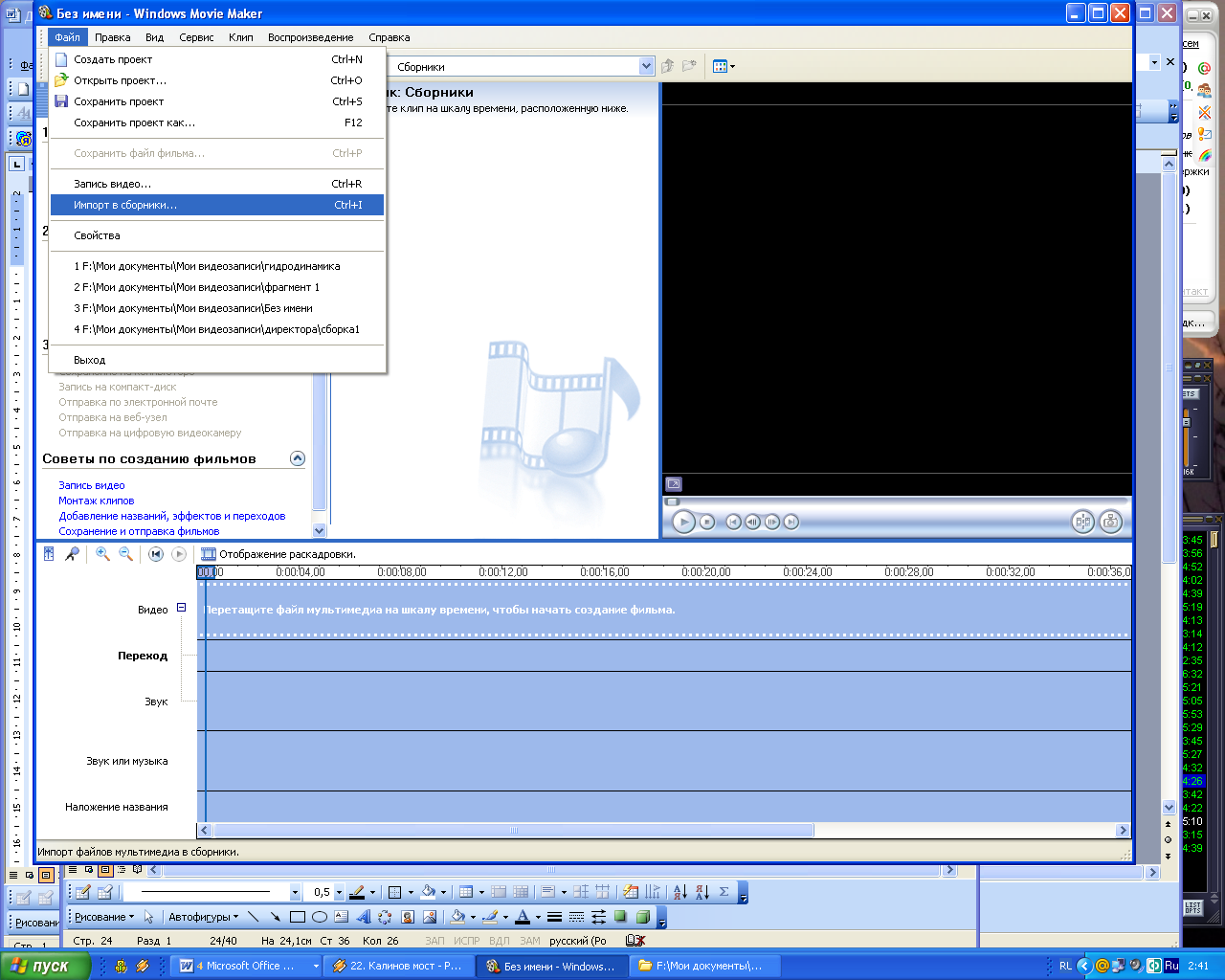1225x980 pixels.
Task: Click the narrate timeline microphone icon
Action: [x=72, y=553]
